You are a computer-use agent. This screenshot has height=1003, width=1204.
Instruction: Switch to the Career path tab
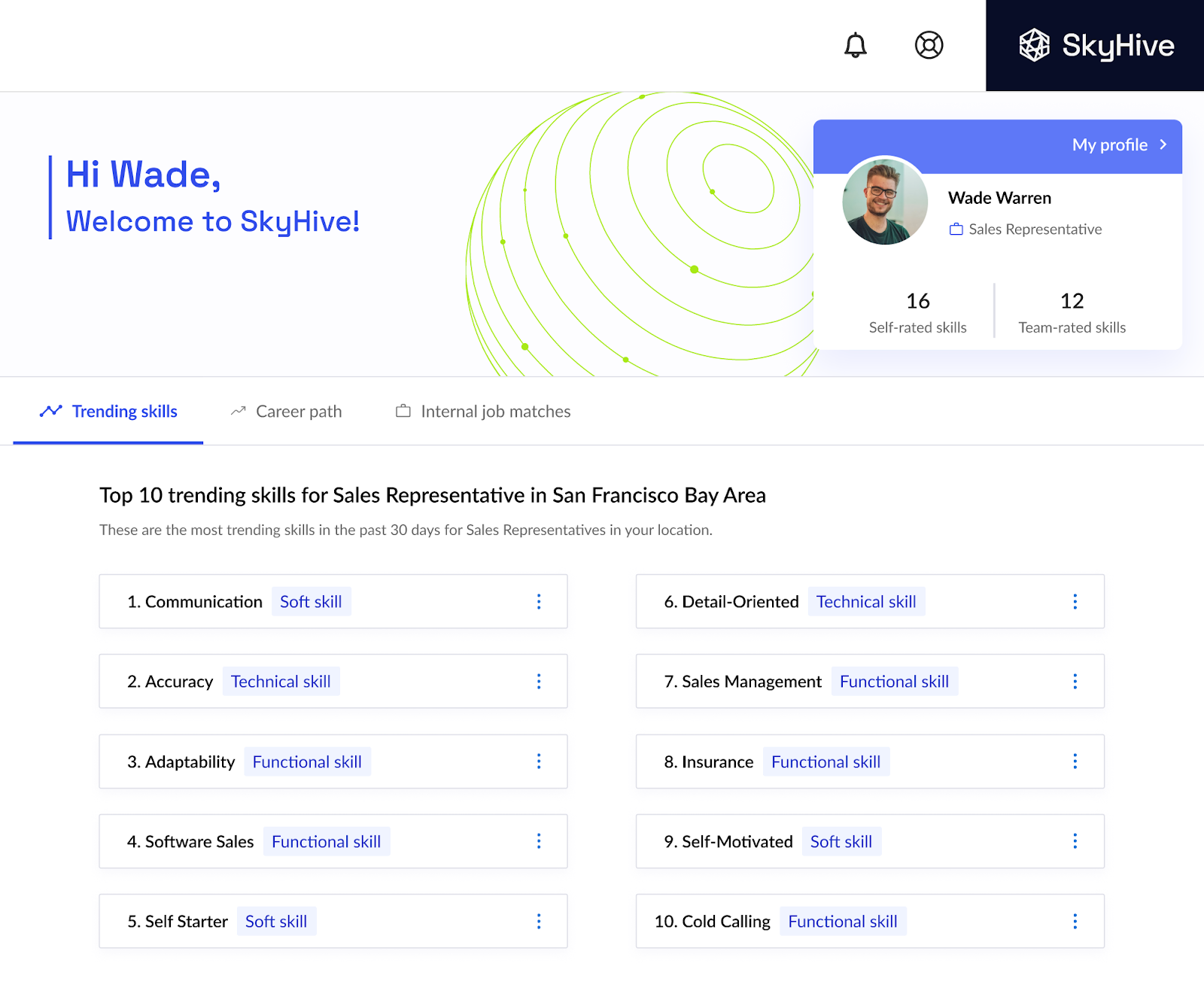287,412
